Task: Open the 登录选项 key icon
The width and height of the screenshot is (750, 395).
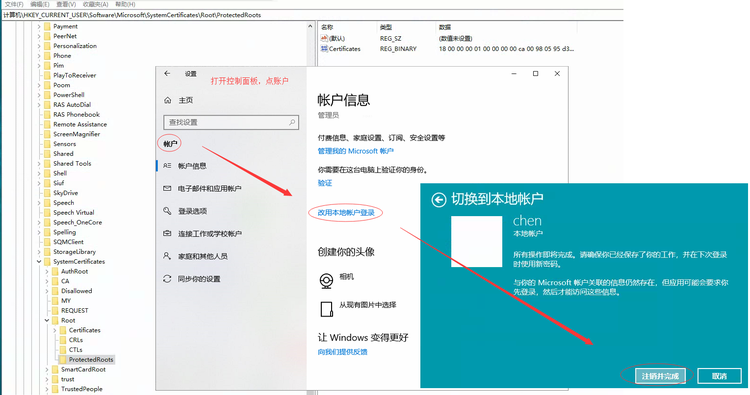Action: coord(167,211)
